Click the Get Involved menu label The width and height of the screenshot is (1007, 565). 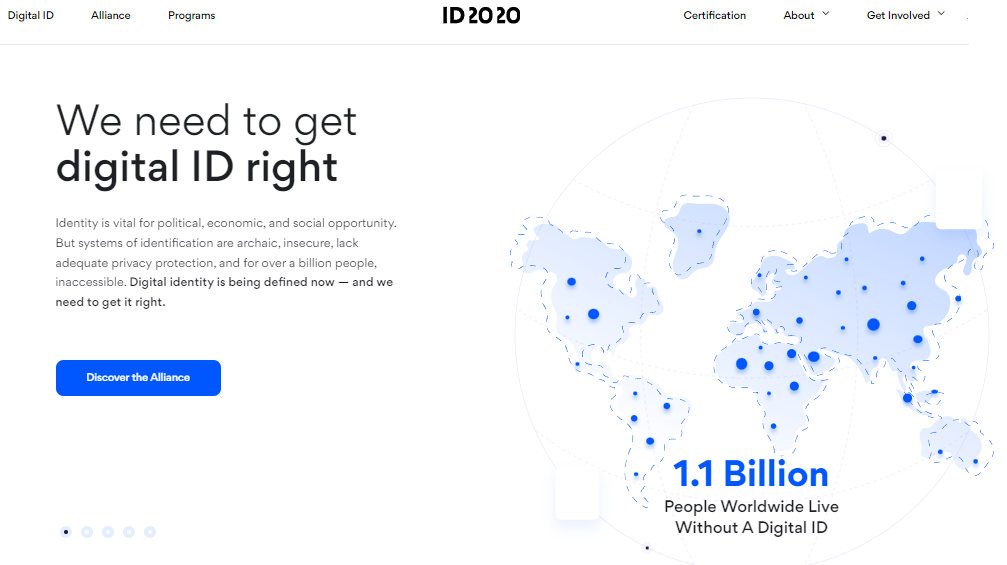pos(898,16)
